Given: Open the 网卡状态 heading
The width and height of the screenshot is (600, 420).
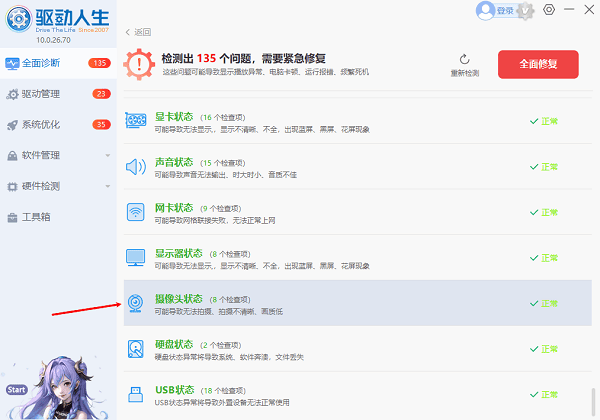Looking at the screenshot, I should (174, 208).
